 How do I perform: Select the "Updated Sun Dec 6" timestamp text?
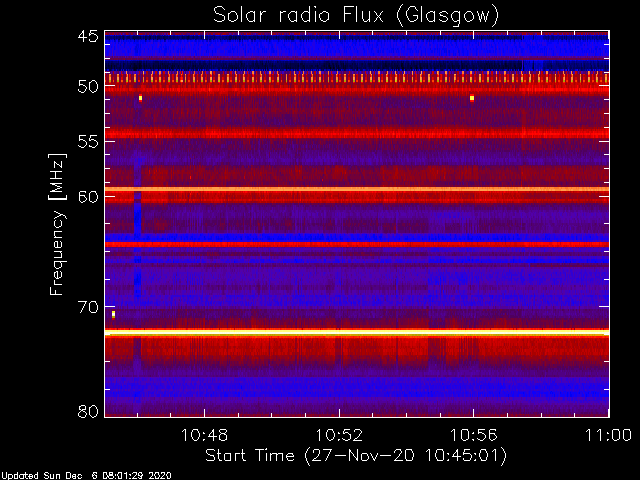click(x=86, y=476)
